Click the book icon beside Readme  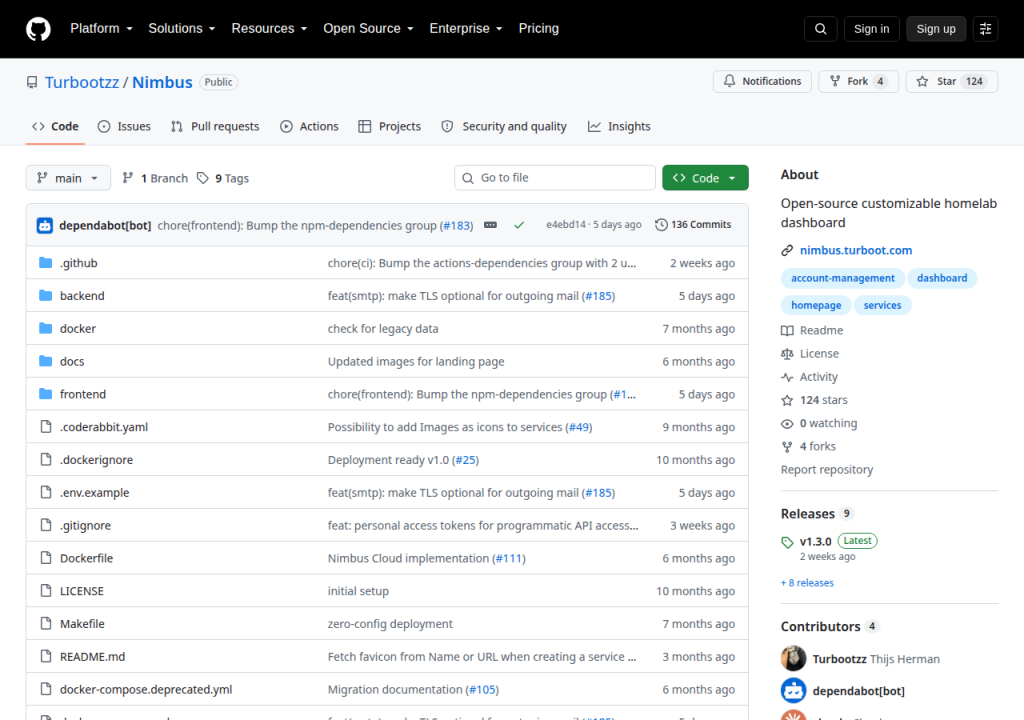[x=787, y=331]
